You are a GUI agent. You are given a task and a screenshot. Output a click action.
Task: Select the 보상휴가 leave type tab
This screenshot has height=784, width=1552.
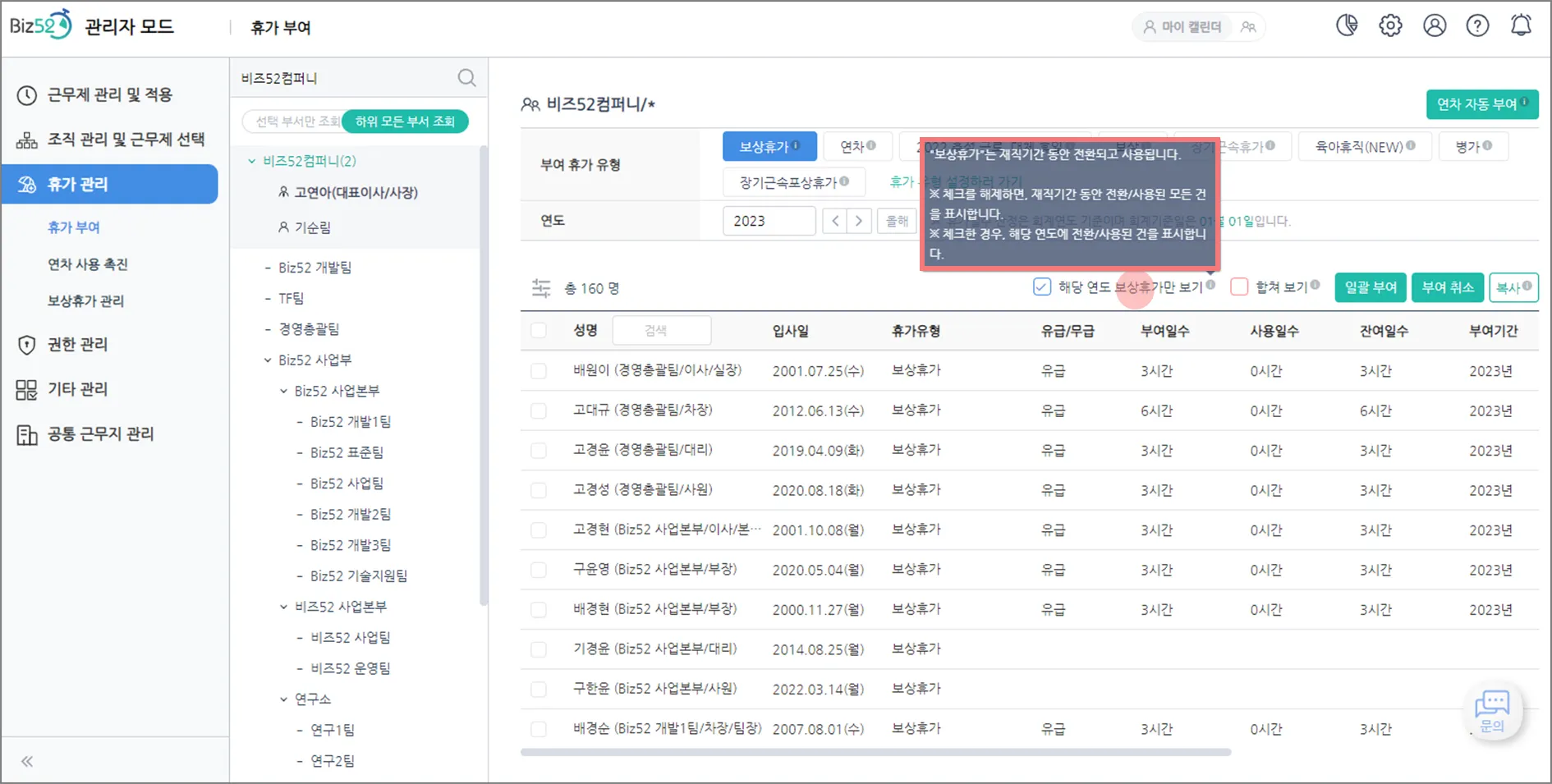coord(769,147)
